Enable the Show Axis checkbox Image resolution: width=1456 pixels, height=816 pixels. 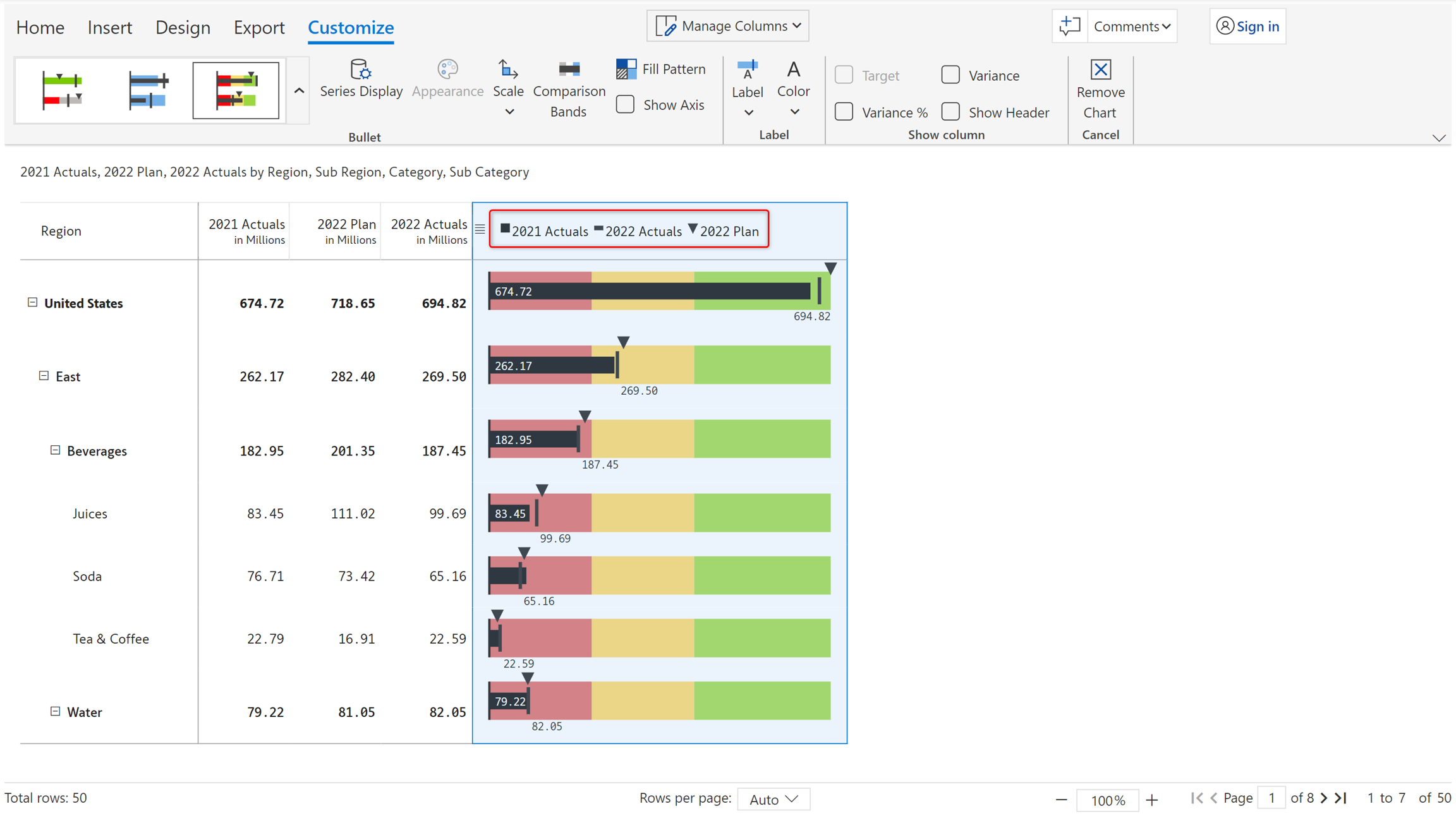[x=625, y=105]
